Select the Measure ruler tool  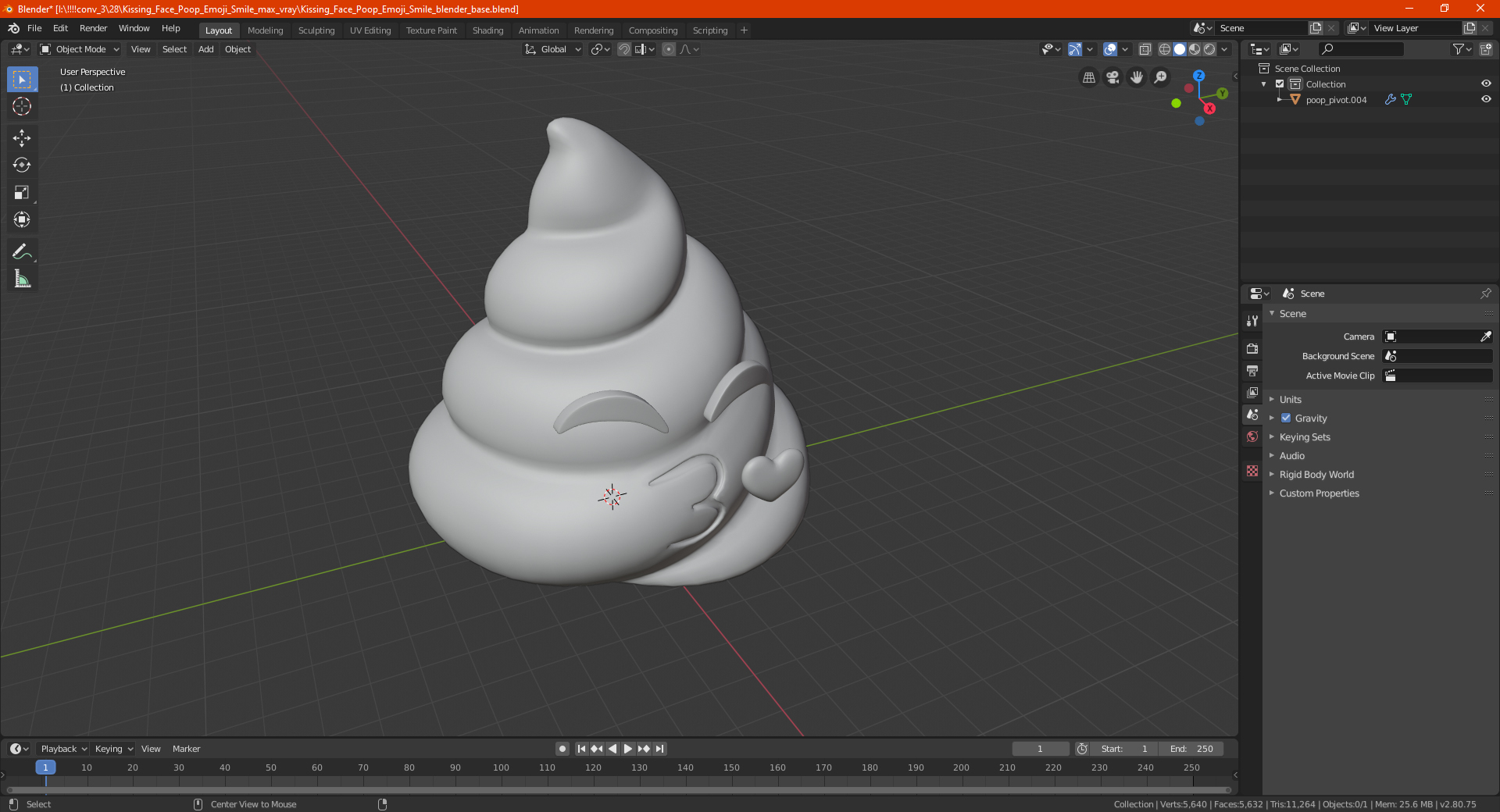tap(22, 279)
